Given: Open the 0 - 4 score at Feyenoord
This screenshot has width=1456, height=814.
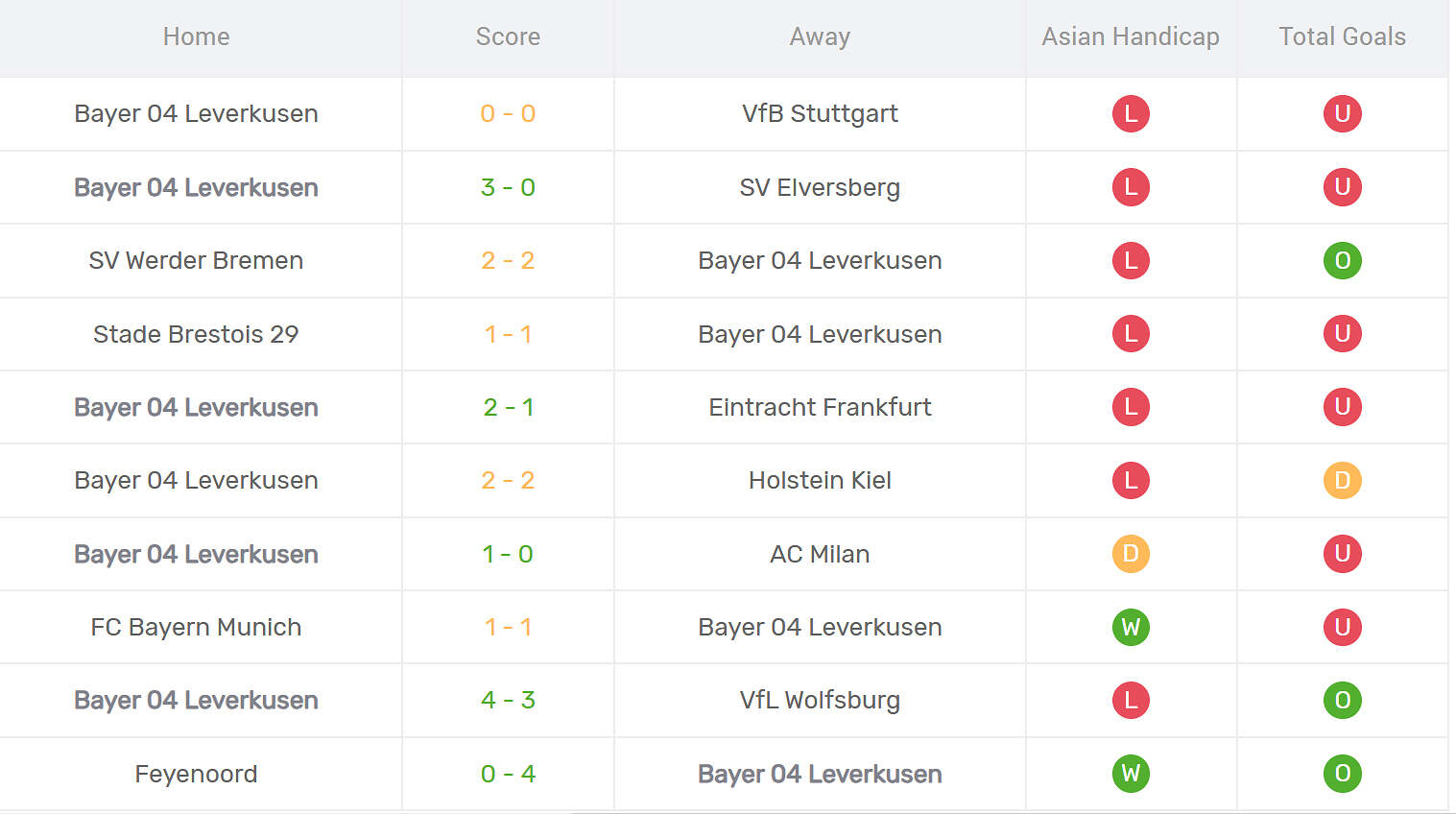Looking at the screenshot, I should click(x=508, y=774).
